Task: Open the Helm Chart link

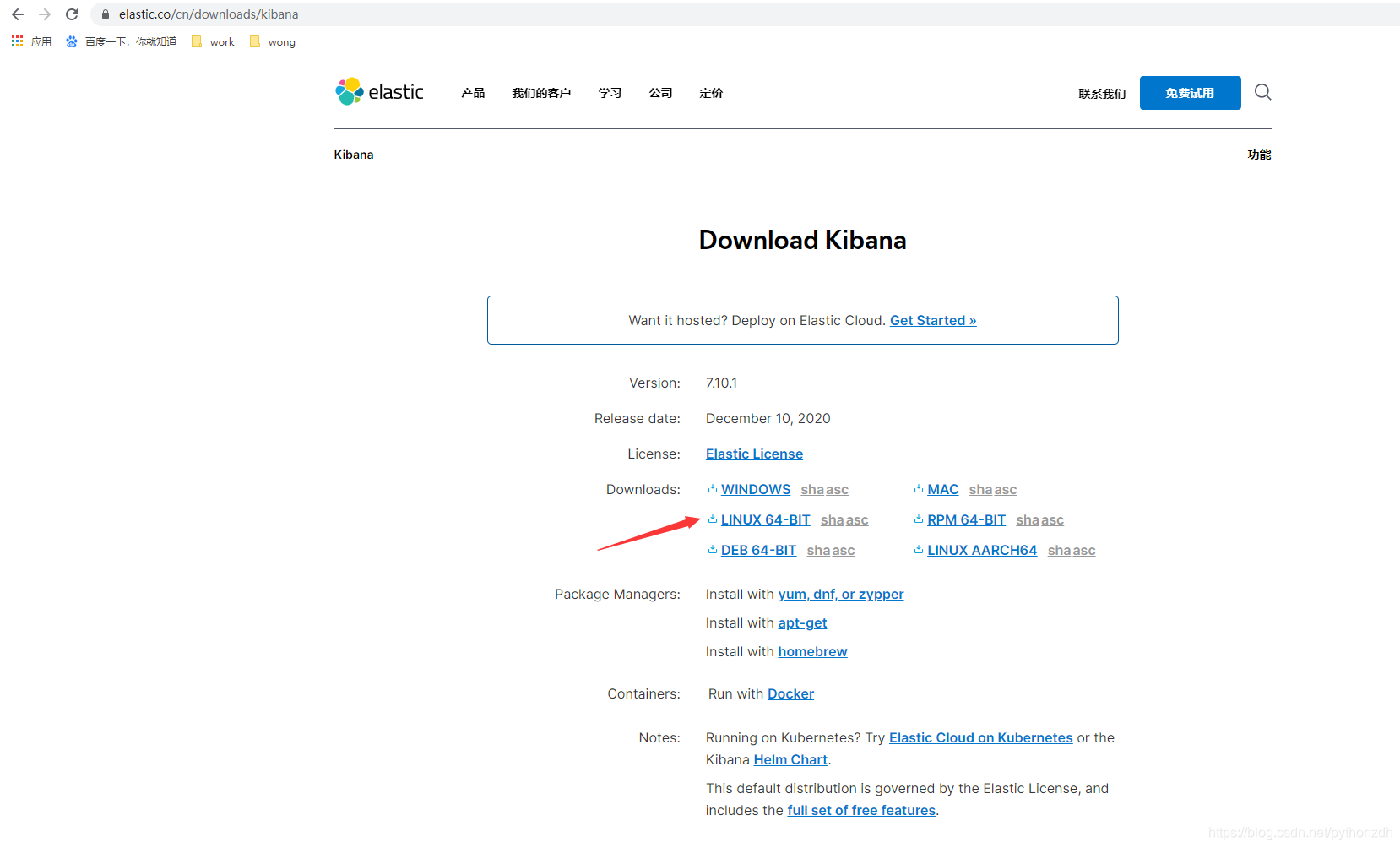Action: [790, 759]
